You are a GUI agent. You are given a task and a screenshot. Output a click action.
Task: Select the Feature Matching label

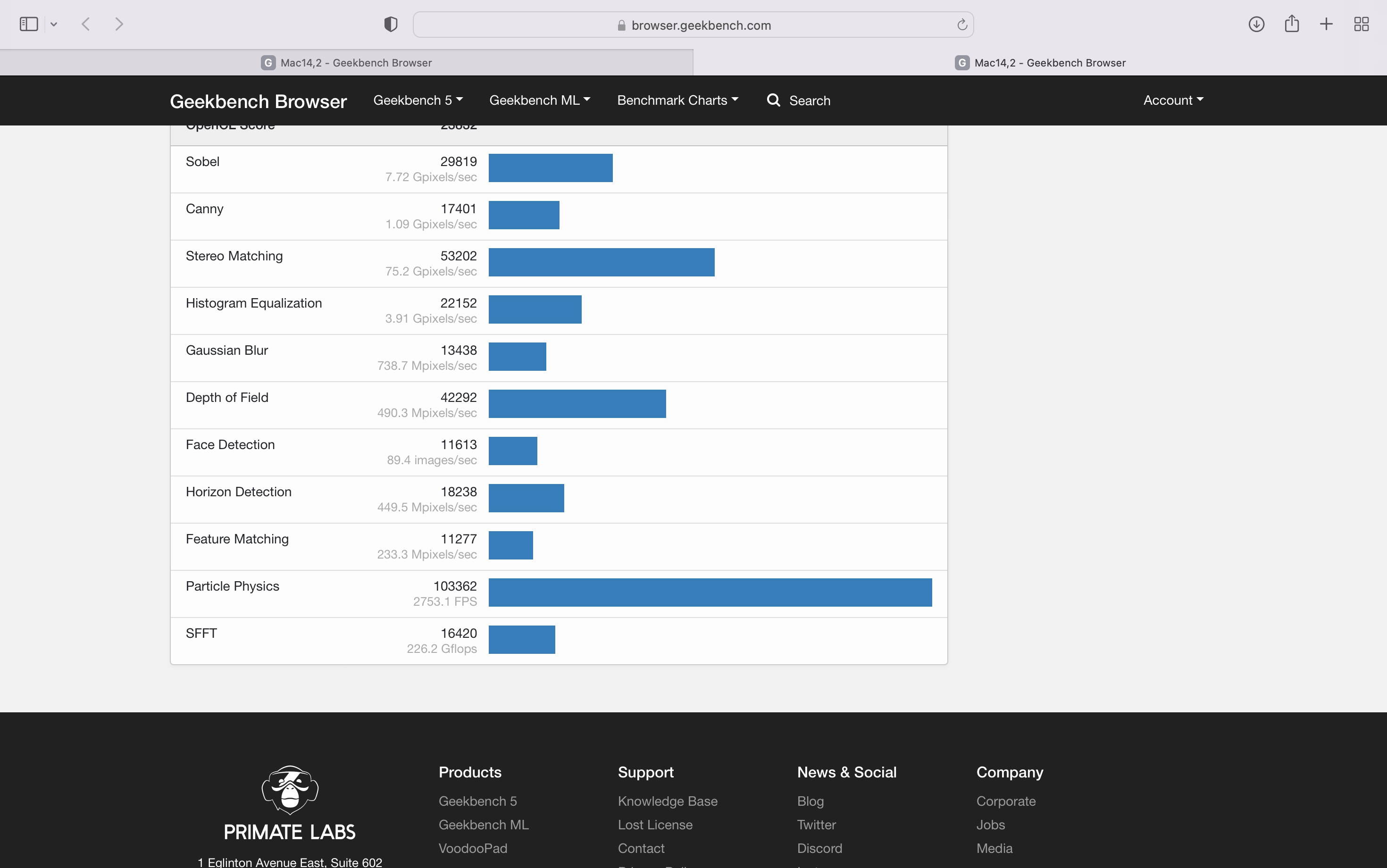tap(237, 539)
